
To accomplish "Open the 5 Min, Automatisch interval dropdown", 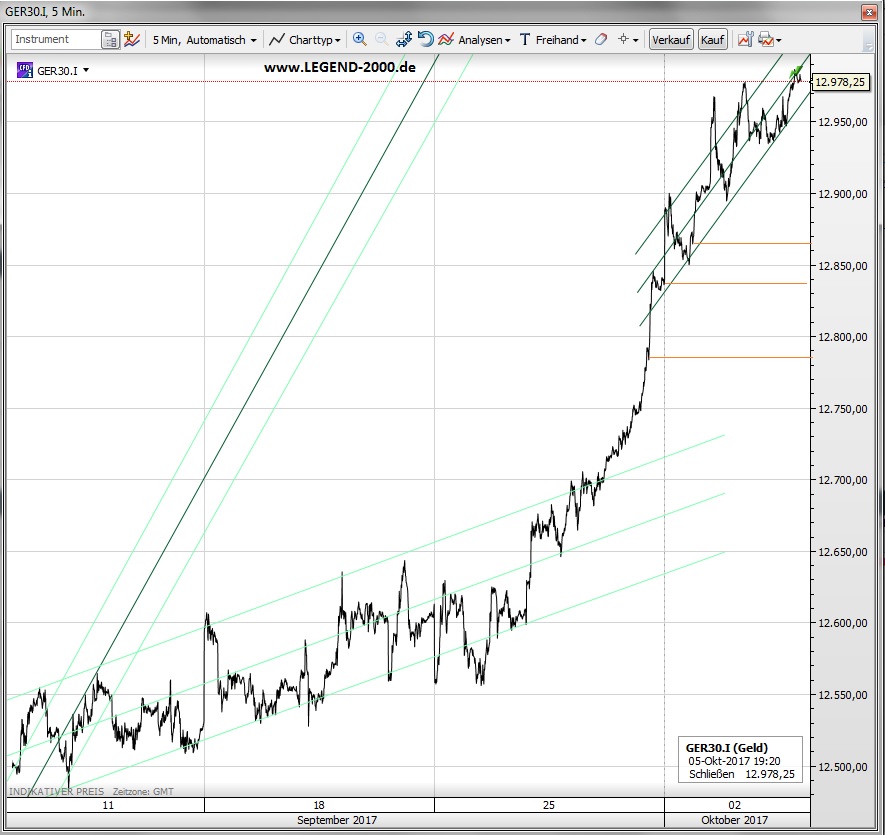I will click(204, 40).
